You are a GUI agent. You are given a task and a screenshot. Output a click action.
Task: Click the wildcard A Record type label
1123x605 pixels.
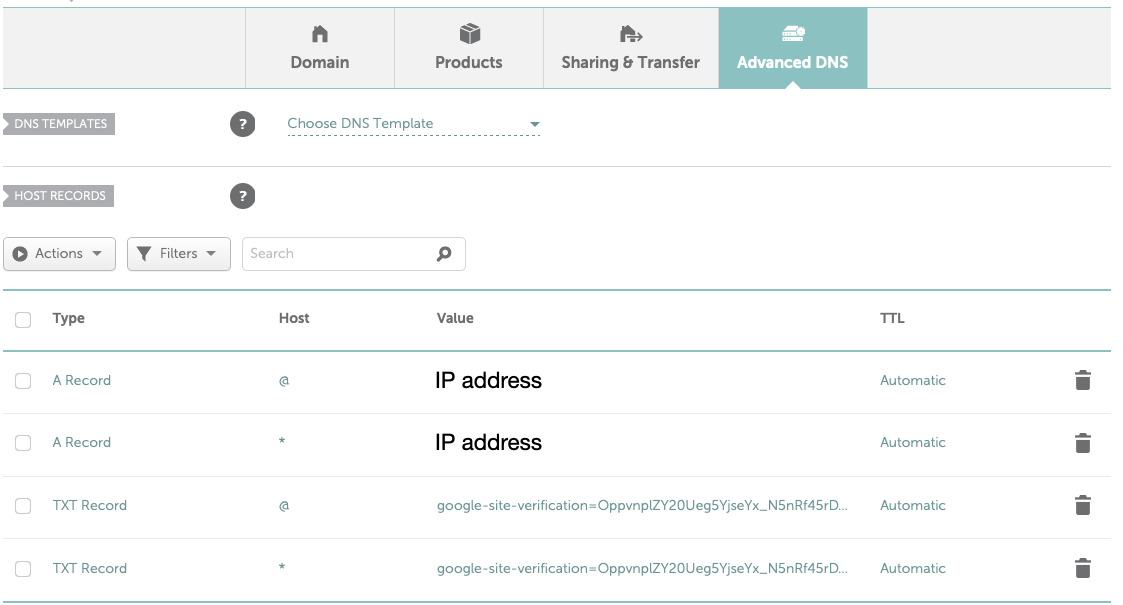[81, 442]
